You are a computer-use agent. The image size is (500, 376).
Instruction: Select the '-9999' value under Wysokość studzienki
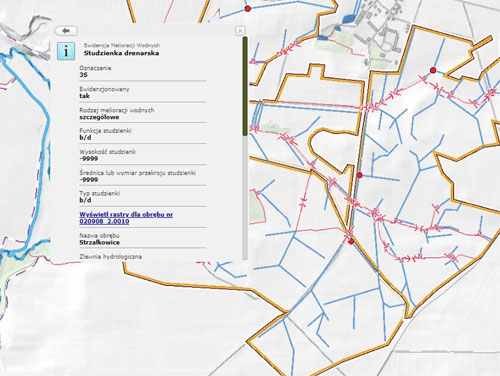(89, 159)
